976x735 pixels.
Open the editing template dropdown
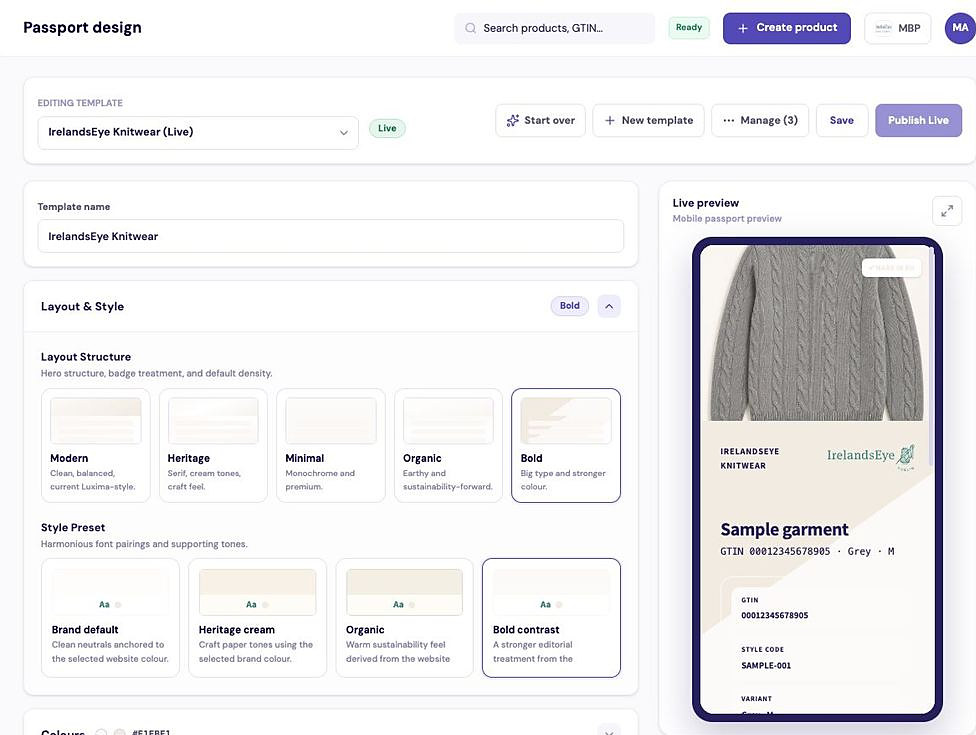point(198,133)
